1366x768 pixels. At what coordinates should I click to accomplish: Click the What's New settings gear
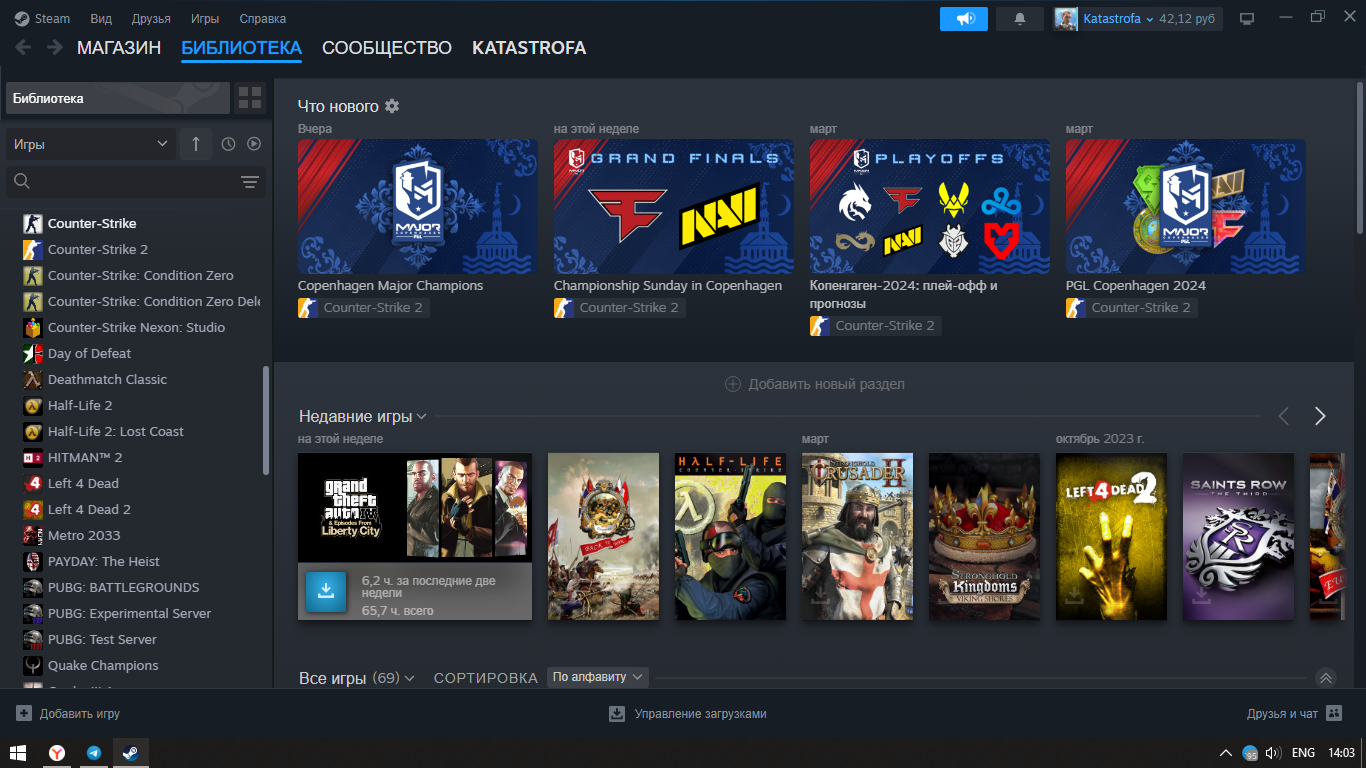(392, 106)
